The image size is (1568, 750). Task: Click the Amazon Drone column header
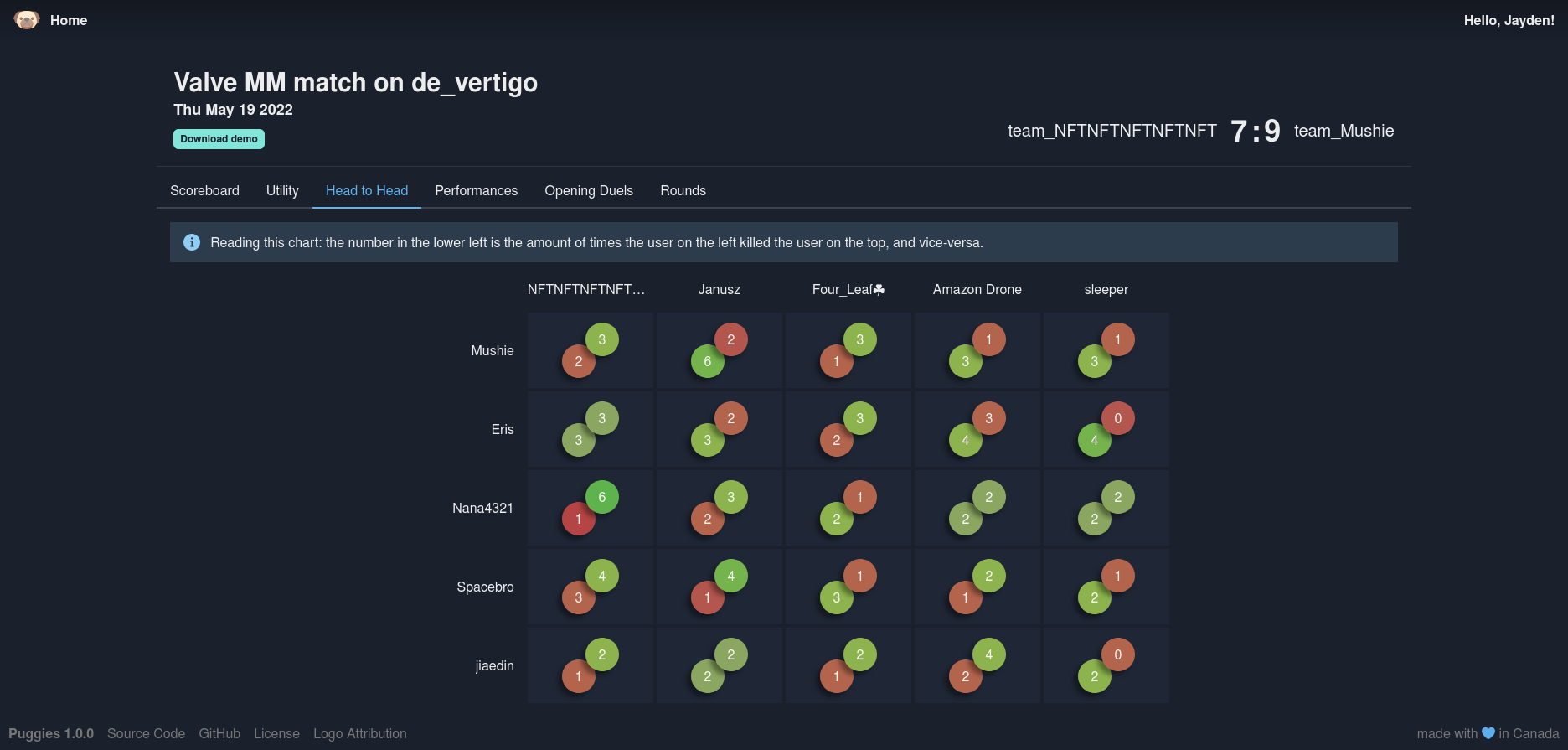pos(977,289)
